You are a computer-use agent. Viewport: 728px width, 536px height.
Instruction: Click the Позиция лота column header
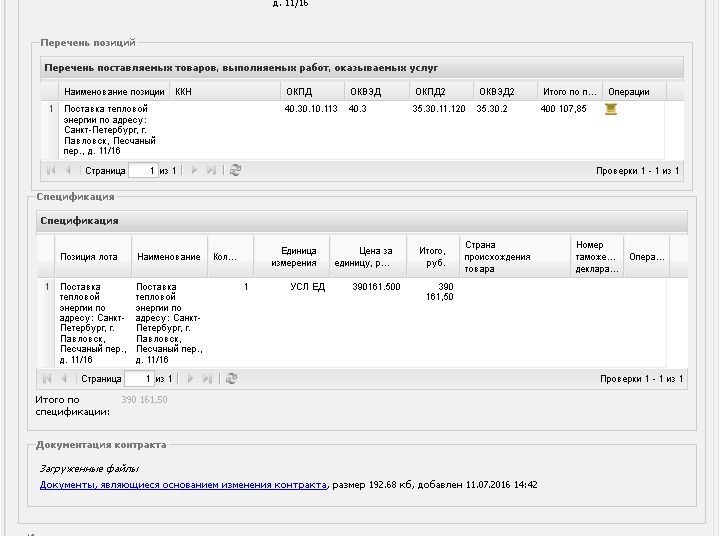click(93, 256)
